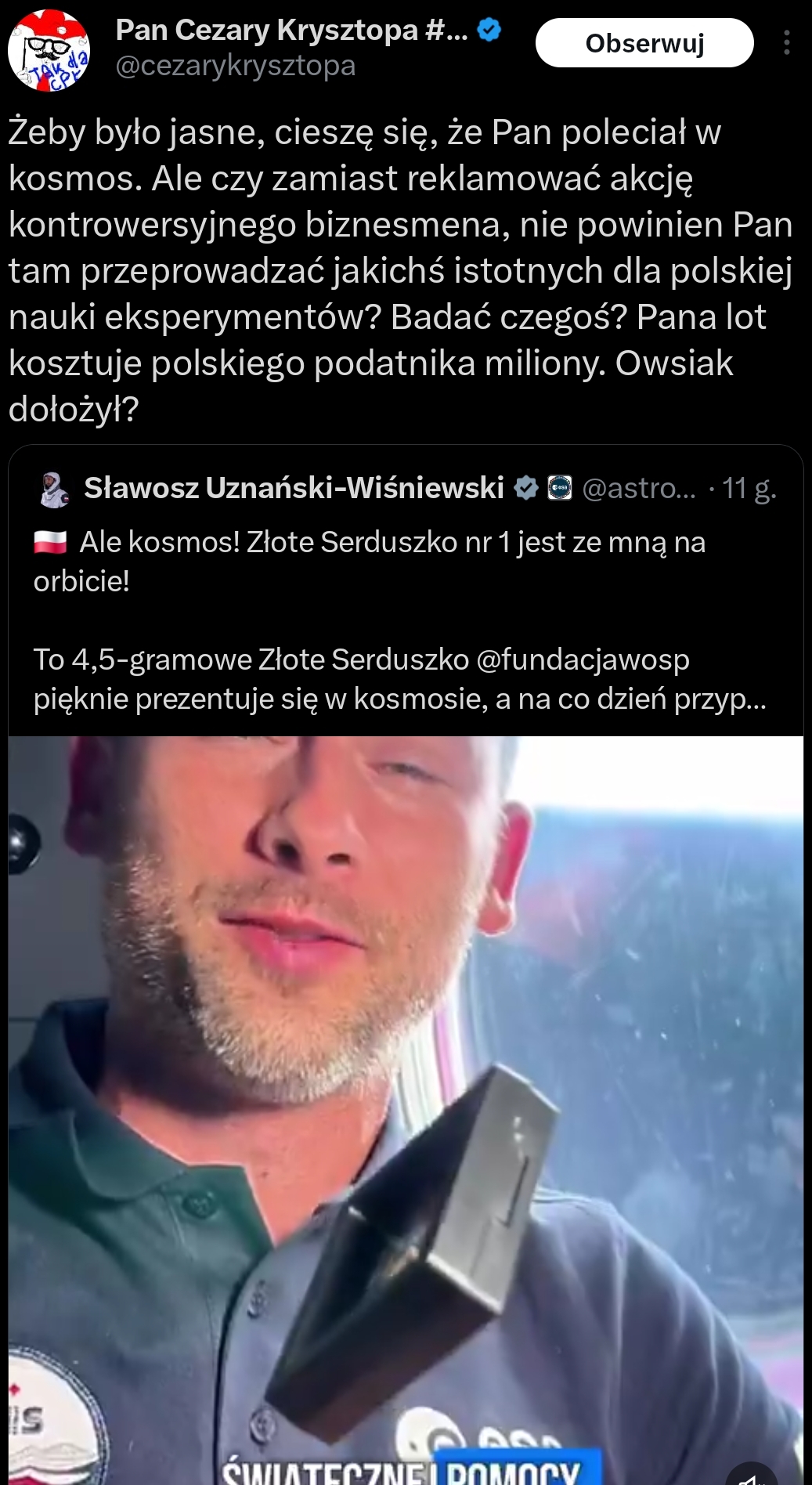Open Cezary Krysztopa's profile avatar

pyautogui.click(x=49, y=49)
